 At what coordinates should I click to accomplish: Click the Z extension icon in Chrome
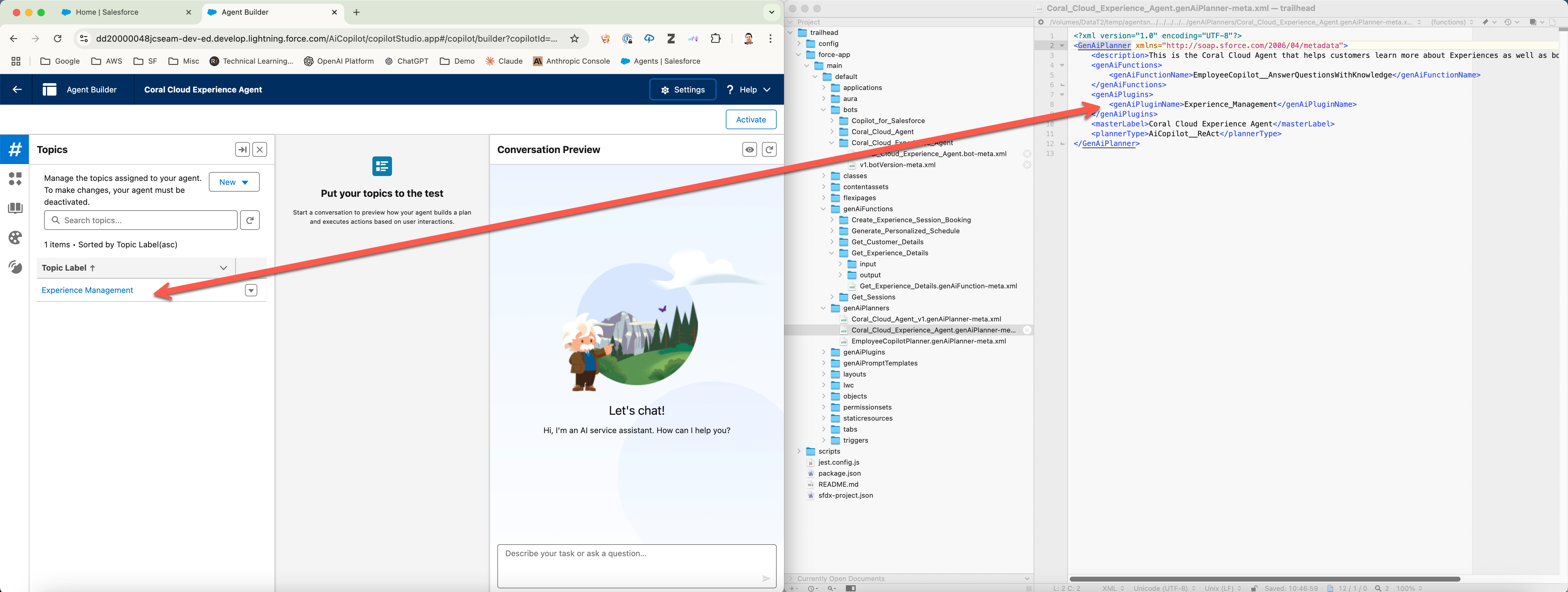coord(671,38)
